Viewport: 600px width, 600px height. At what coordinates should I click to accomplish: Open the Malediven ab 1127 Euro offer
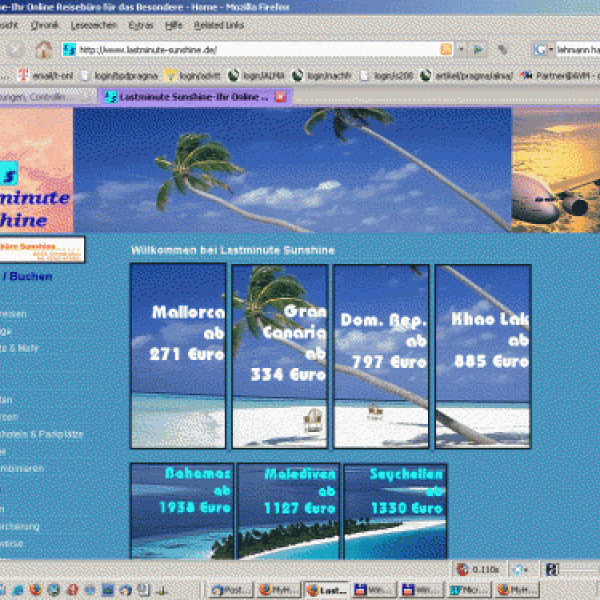288,511
